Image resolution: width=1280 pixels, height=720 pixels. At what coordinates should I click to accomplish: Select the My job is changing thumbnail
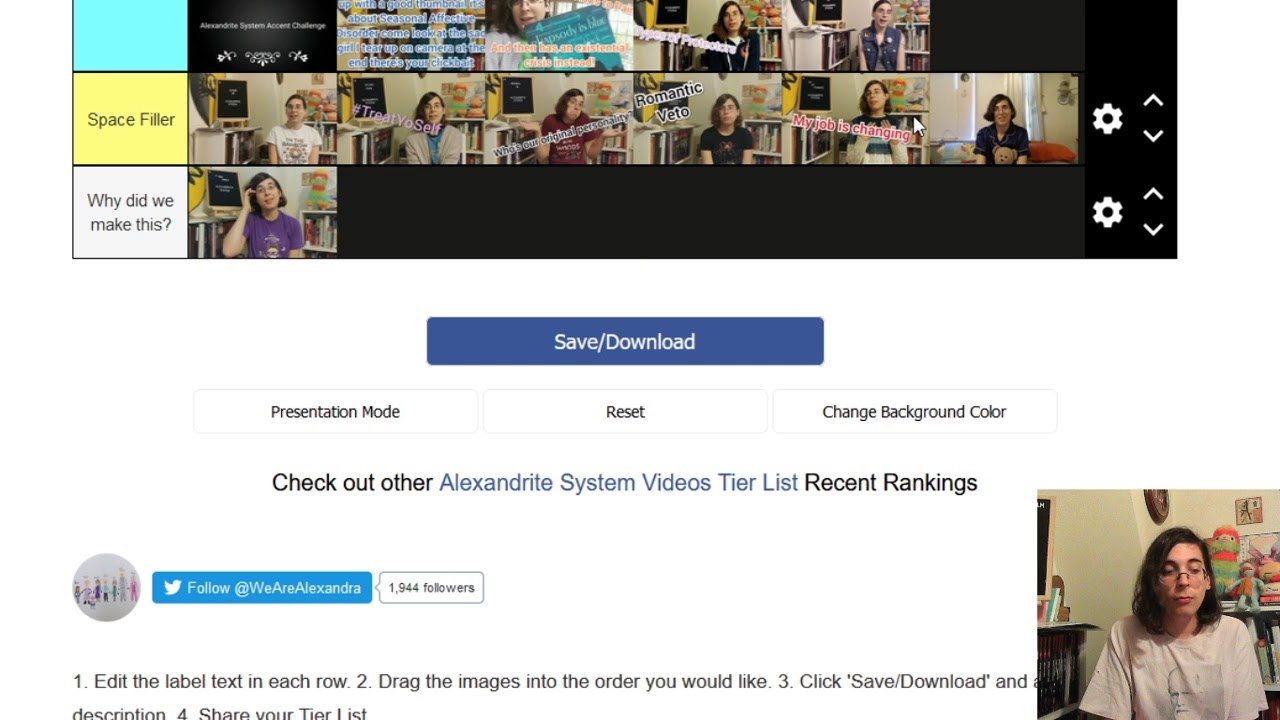[x=855, y=119]
